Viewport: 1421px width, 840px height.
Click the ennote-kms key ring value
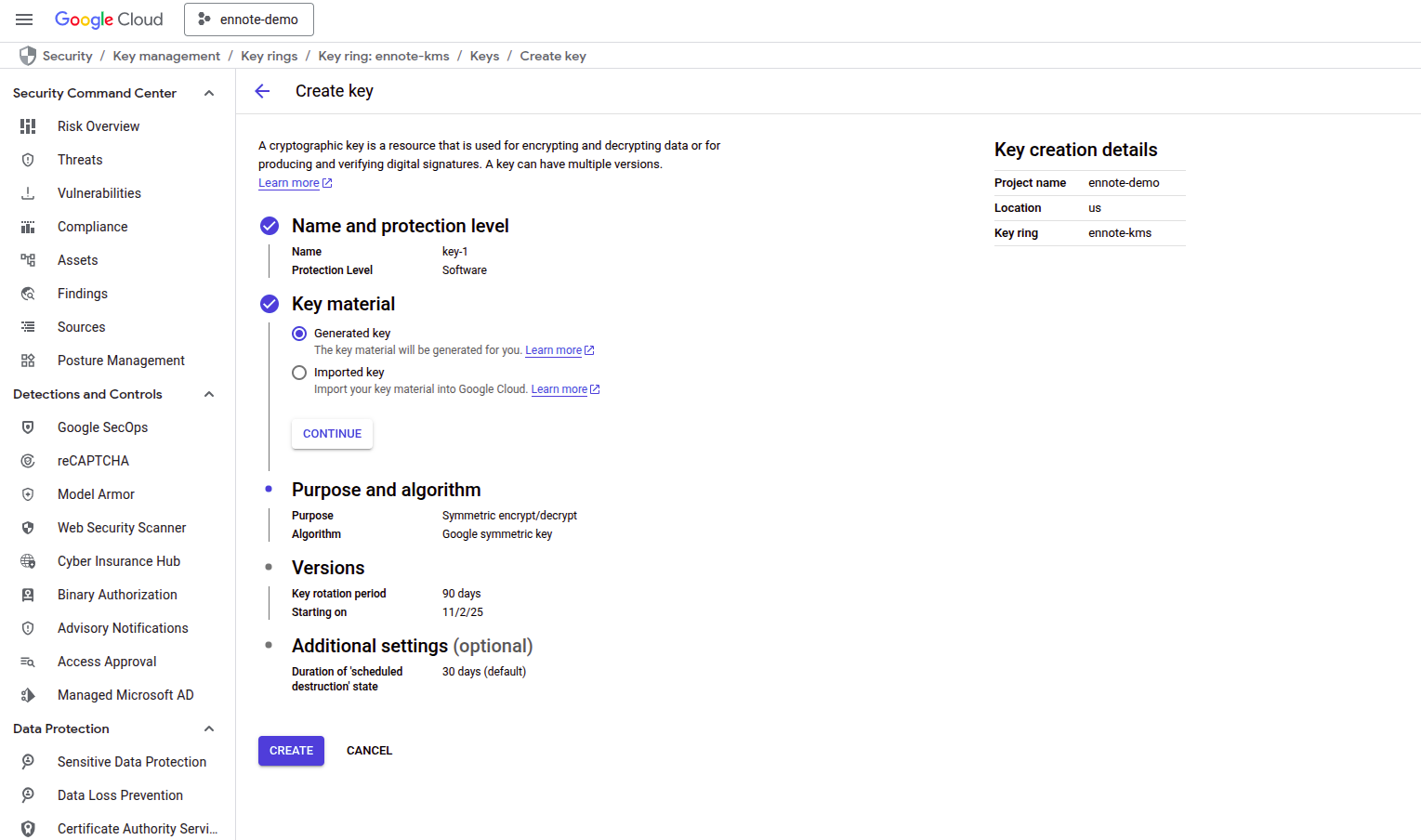(x=1120, y=233)
